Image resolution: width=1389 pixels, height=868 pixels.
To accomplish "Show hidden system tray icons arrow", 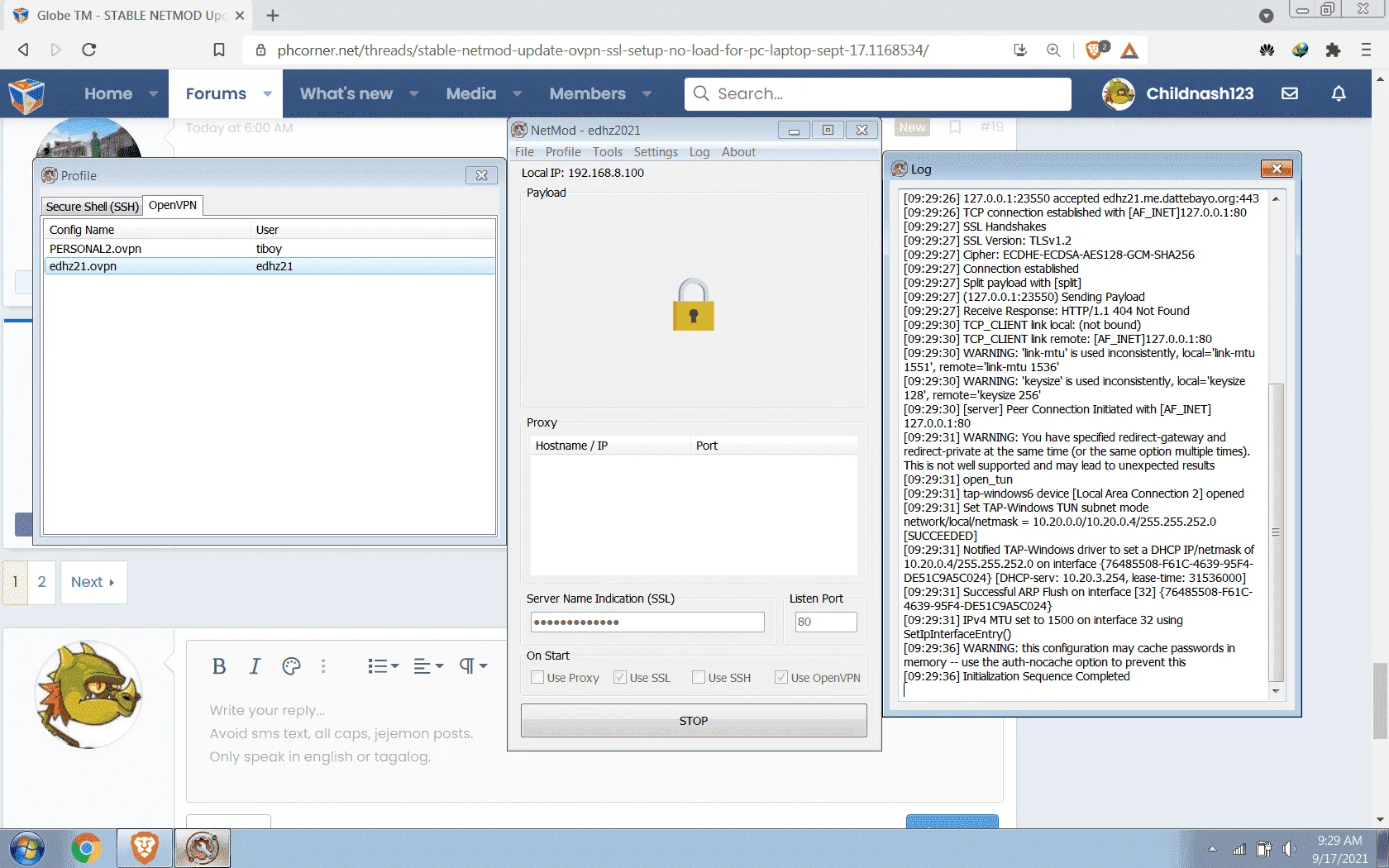I will [x=1212, y=850].
